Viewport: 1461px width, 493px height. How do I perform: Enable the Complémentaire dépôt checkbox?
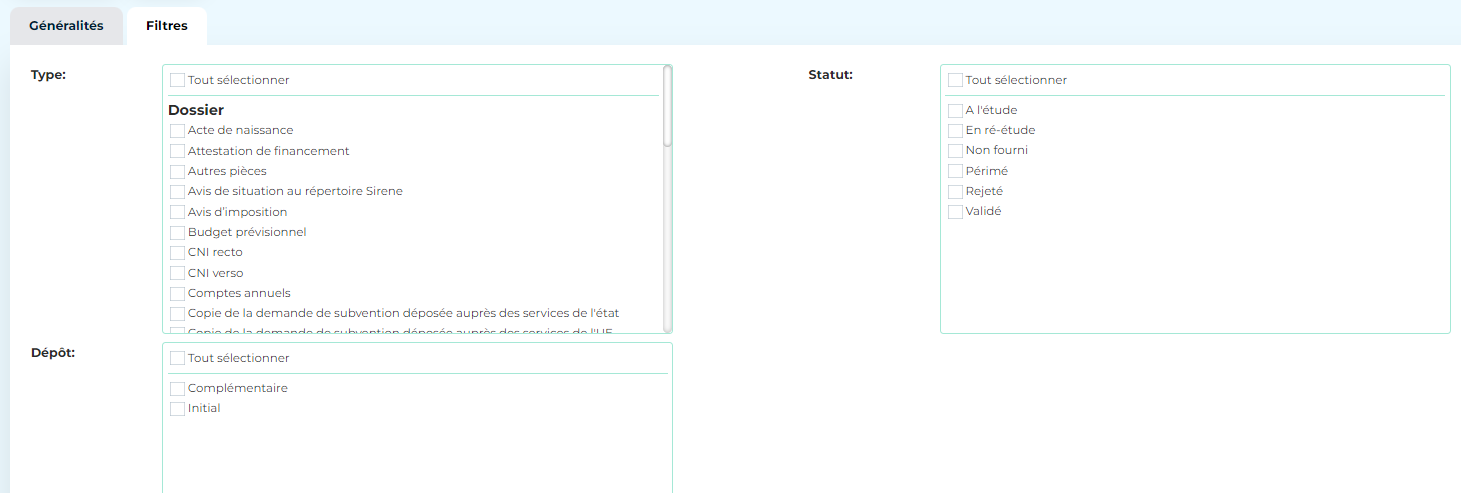pos(178,388)
